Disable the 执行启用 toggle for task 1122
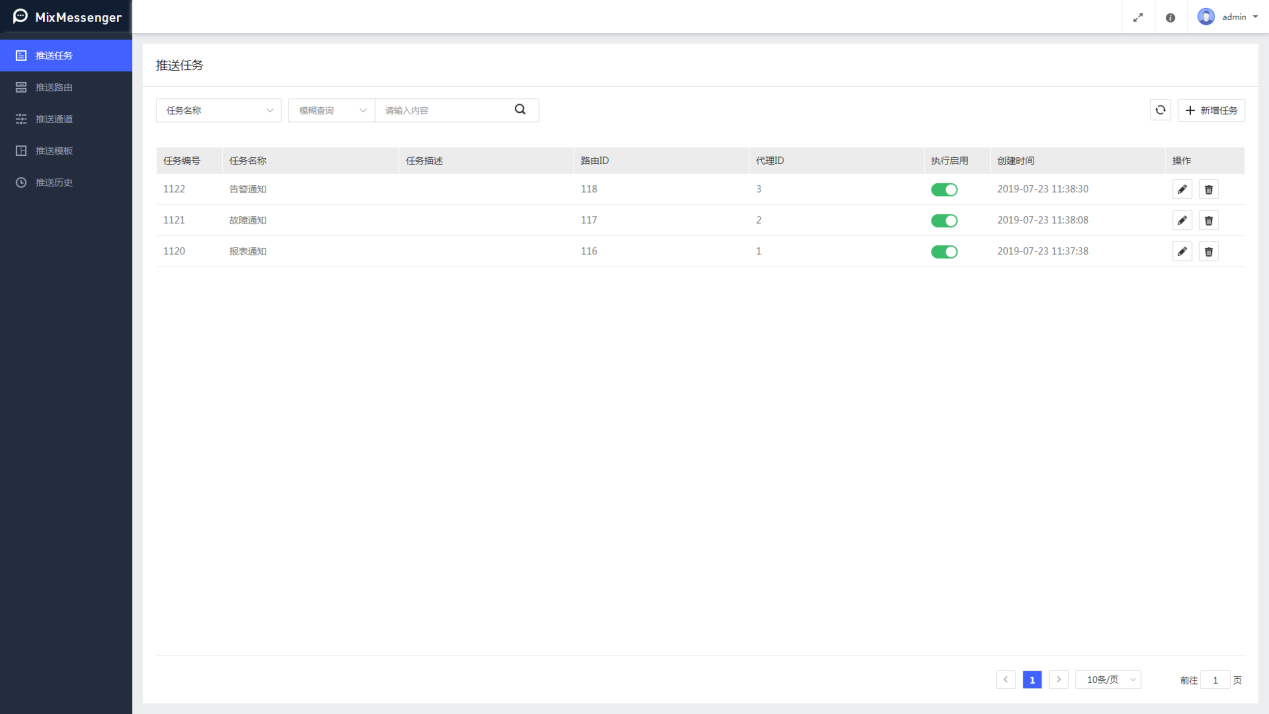This screenshot has width=1269, height=714. tap(944, 189)
